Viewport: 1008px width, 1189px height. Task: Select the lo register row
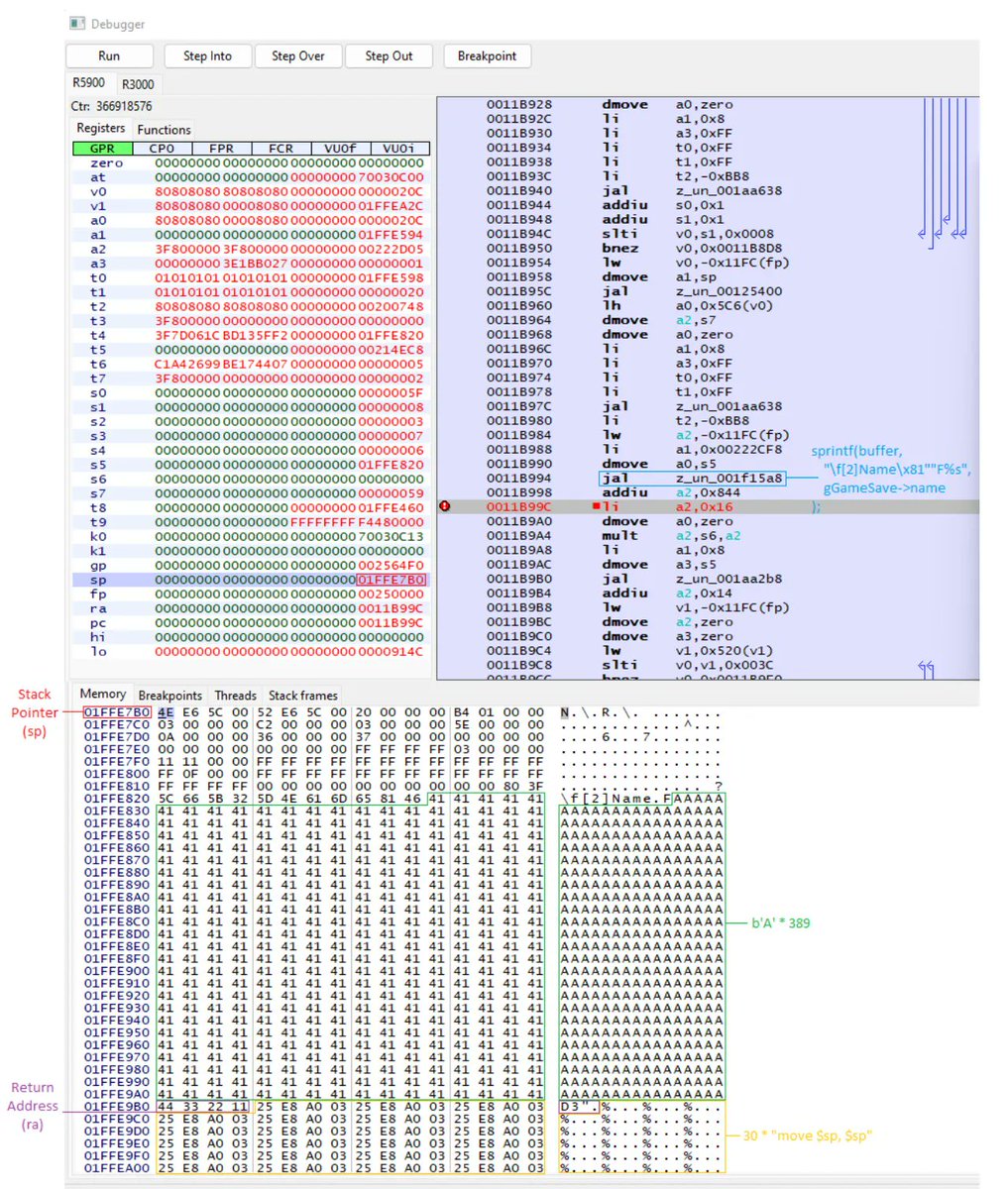click(251, 651)
